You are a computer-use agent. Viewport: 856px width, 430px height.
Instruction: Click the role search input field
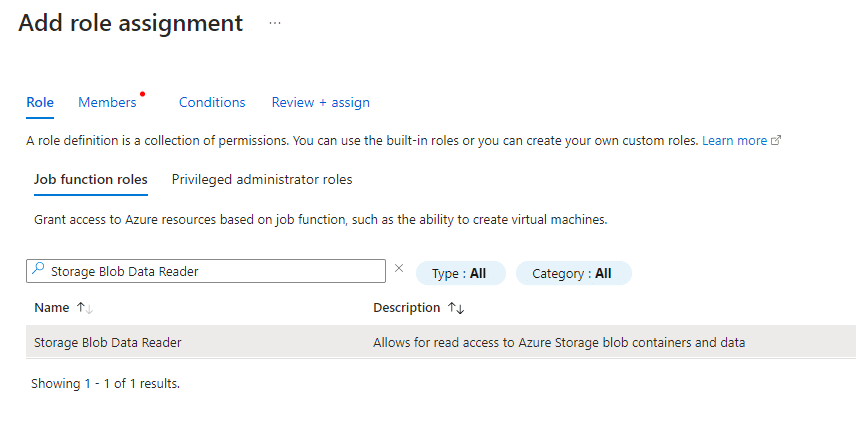click(206, 271)
